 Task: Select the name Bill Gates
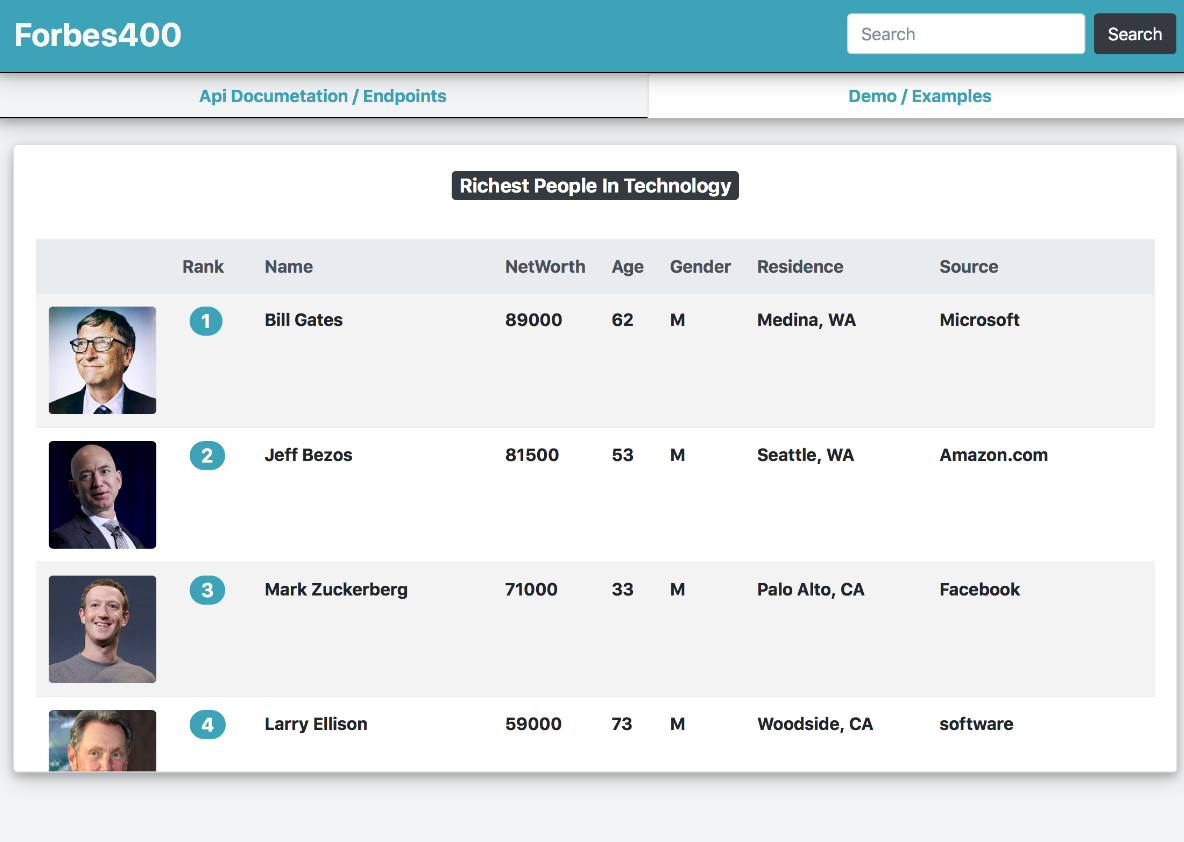[304, 320]
